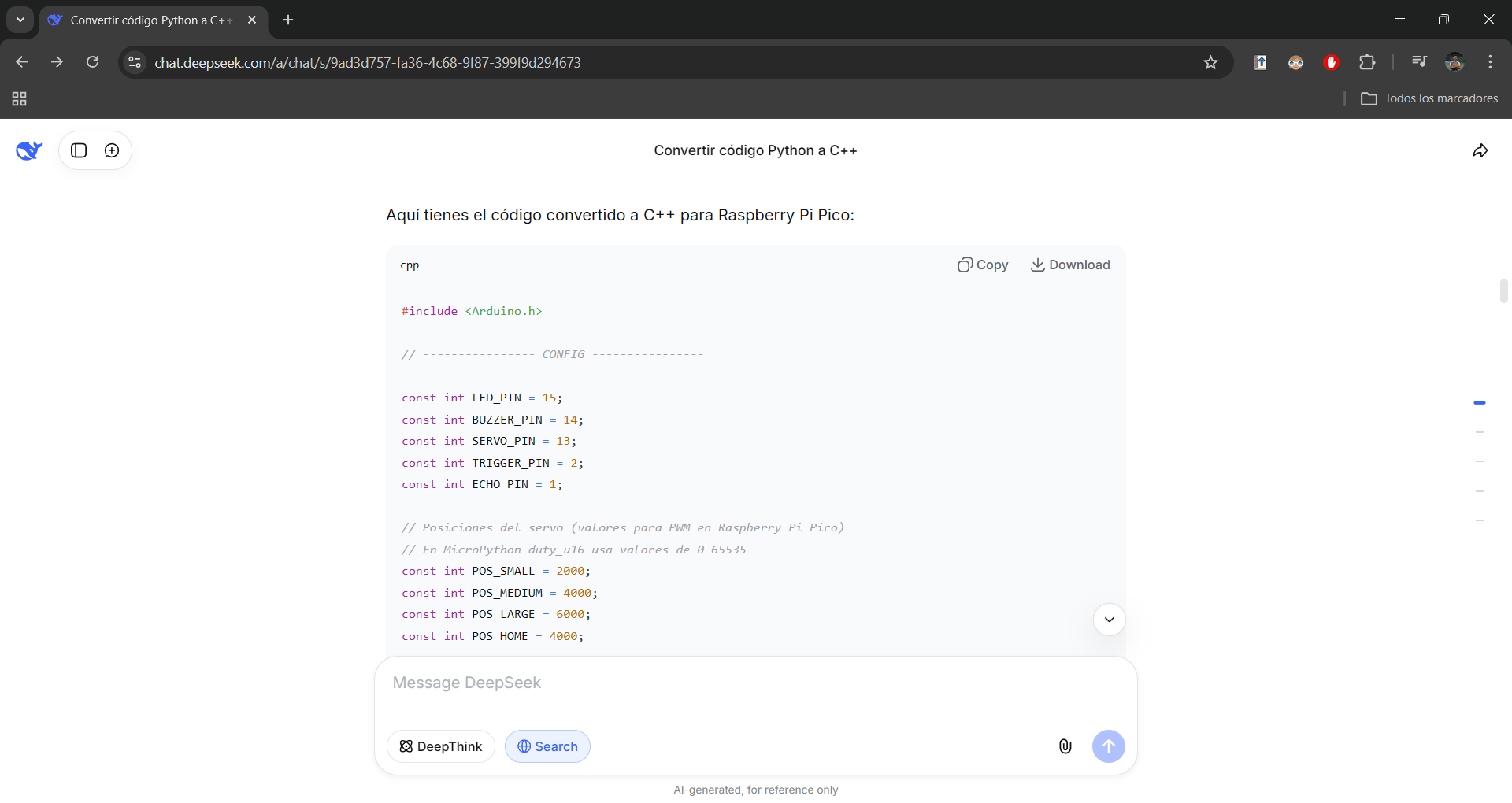The width and height of the screenshot is (1512, 803).
Task: Attach a file with paperclip icon
Action: click(x=1065, y=746)
